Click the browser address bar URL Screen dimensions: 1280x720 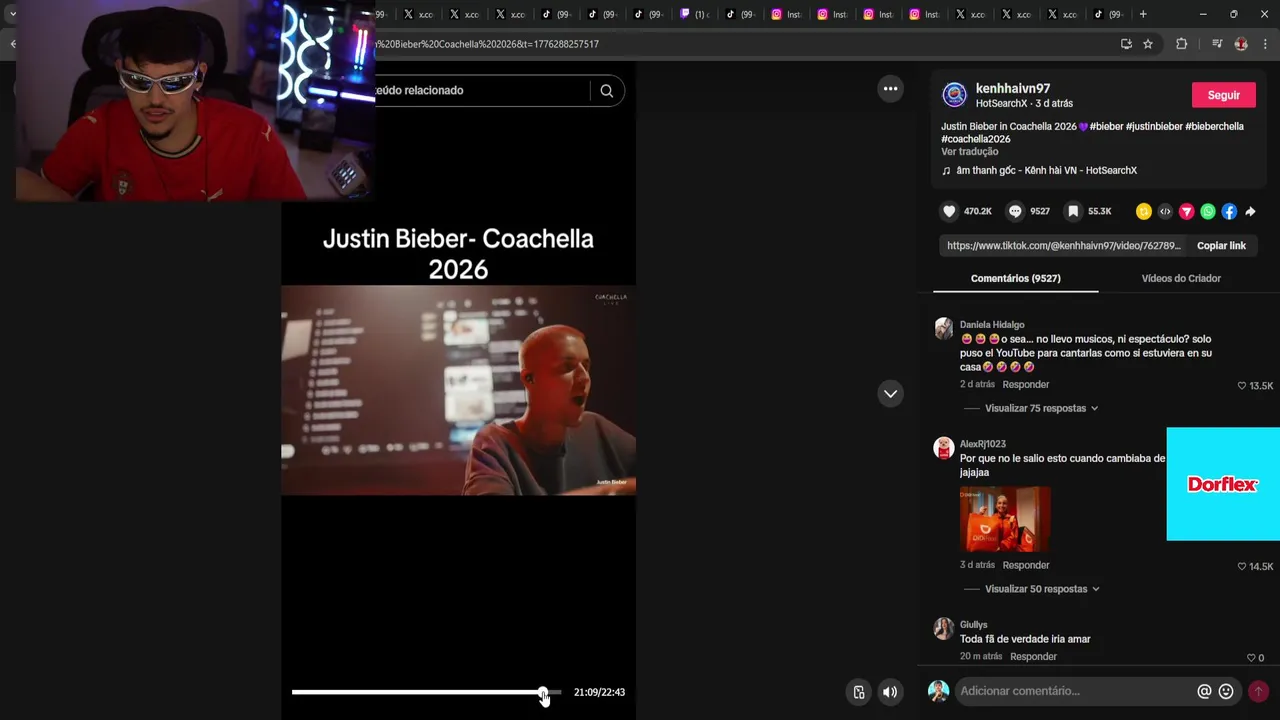pyautogui.click(x=487, y=44)
